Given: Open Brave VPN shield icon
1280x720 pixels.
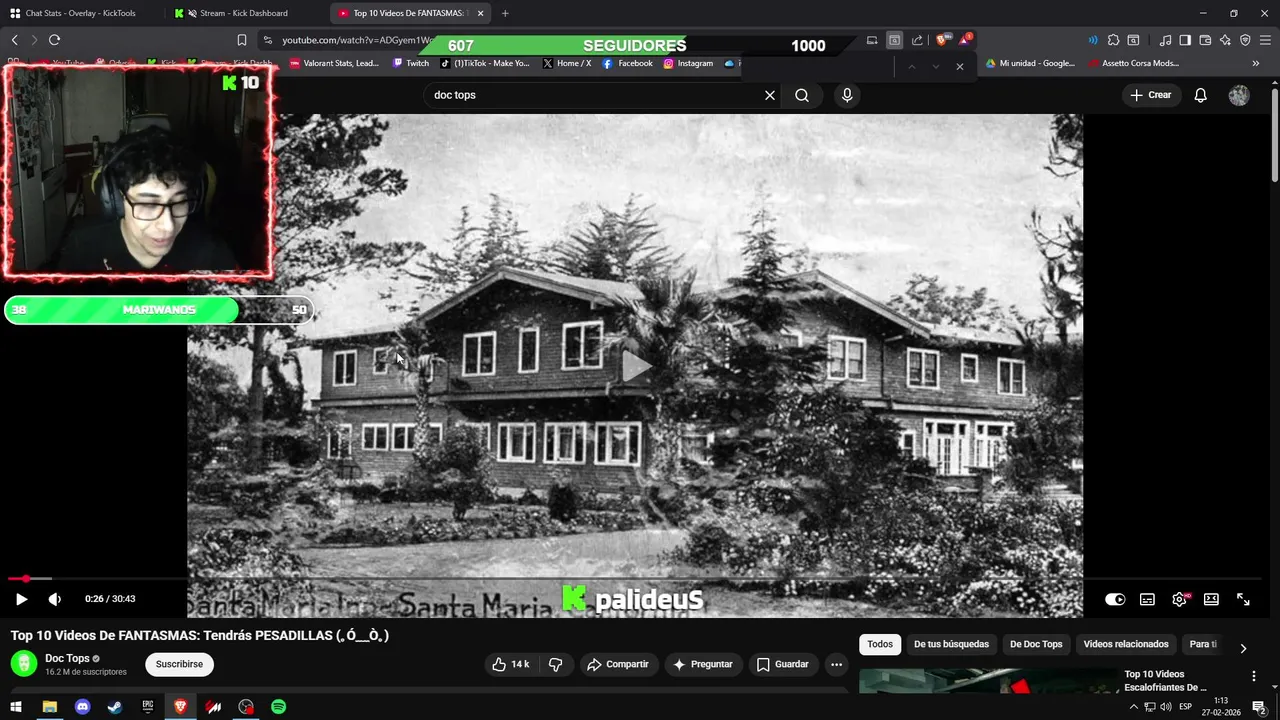Looking at the screenshot, I should tap(1245, 40).
